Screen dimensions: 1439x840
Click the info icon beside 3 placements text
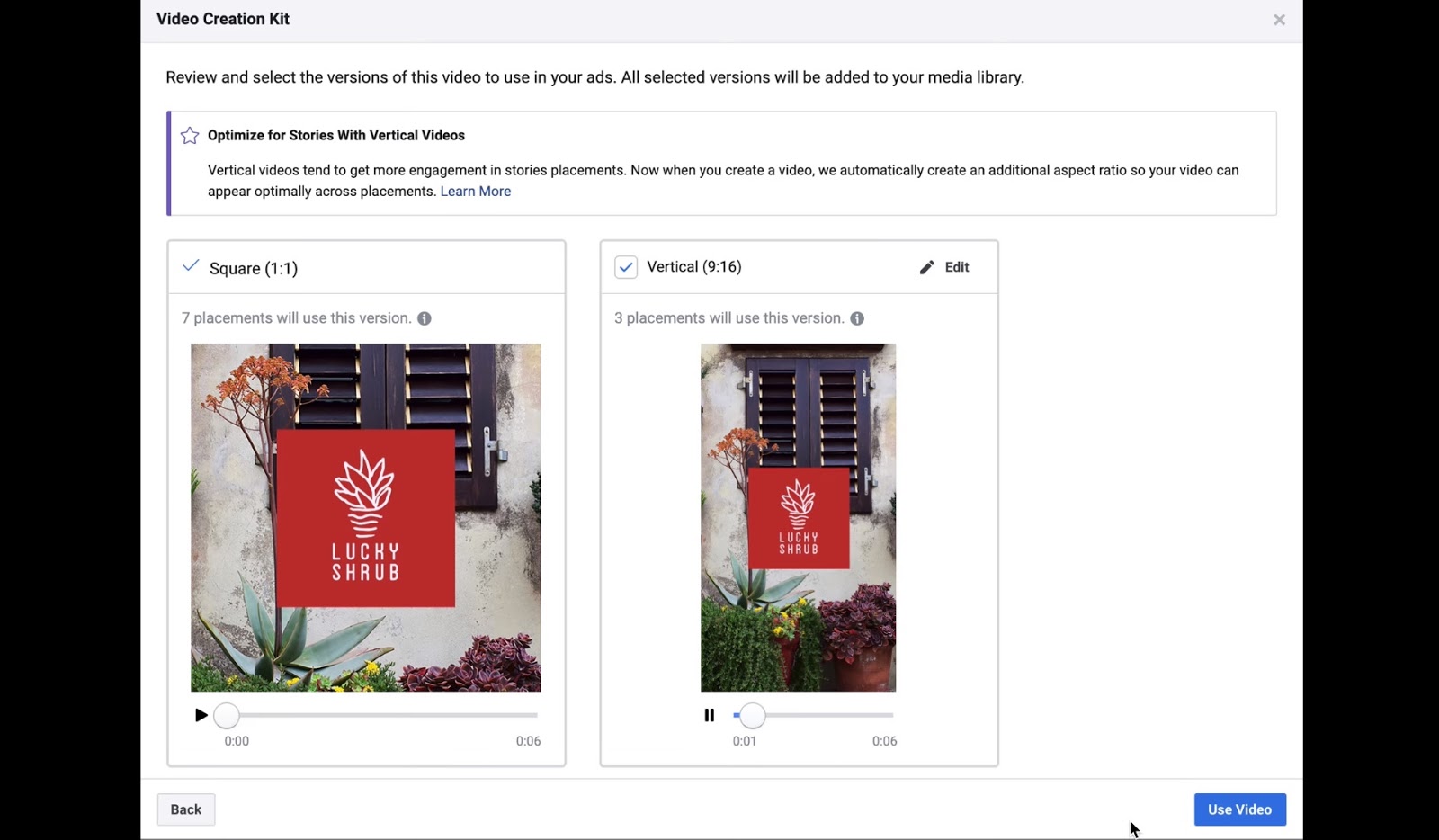pyautogui.click(x=856, y=317)
